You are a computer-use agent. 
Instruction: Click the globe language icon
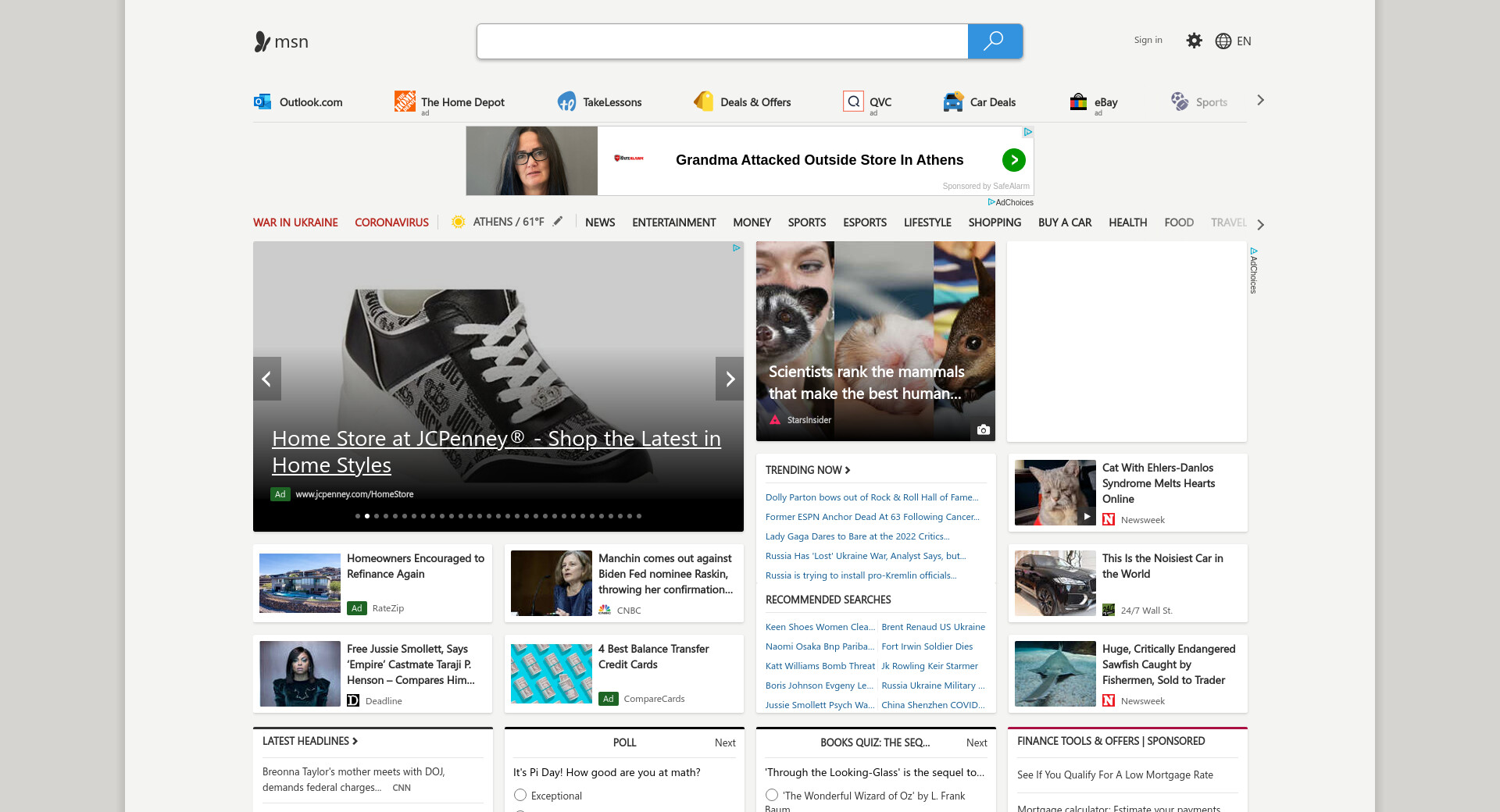pyautogui.click(x=1223, y=41)
